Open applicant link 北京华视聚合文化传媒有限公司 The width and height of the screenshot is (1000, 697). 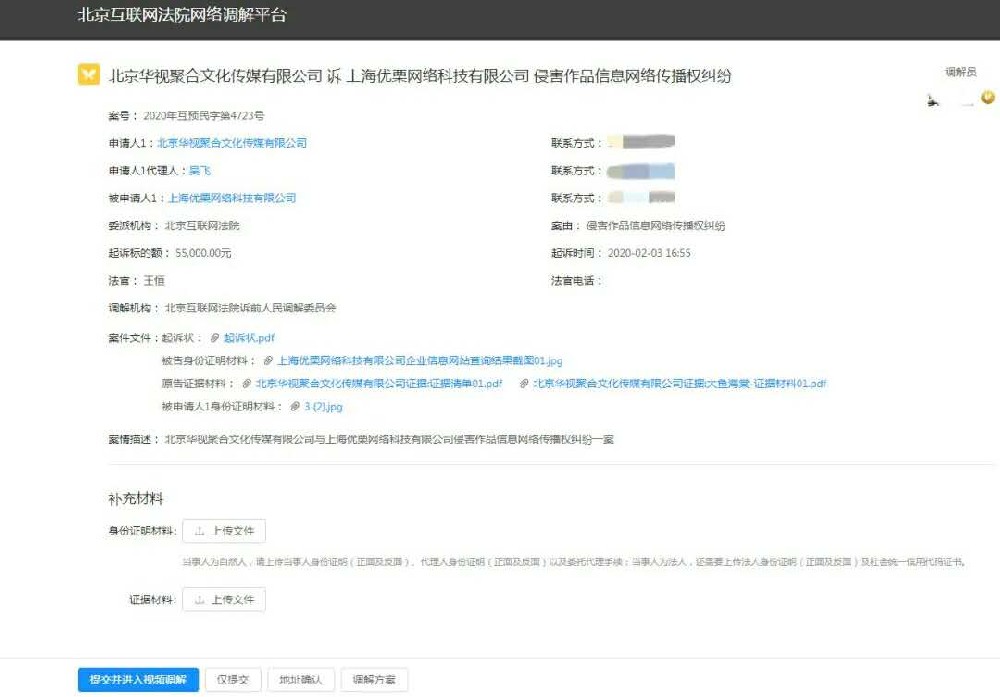point(232,143)
